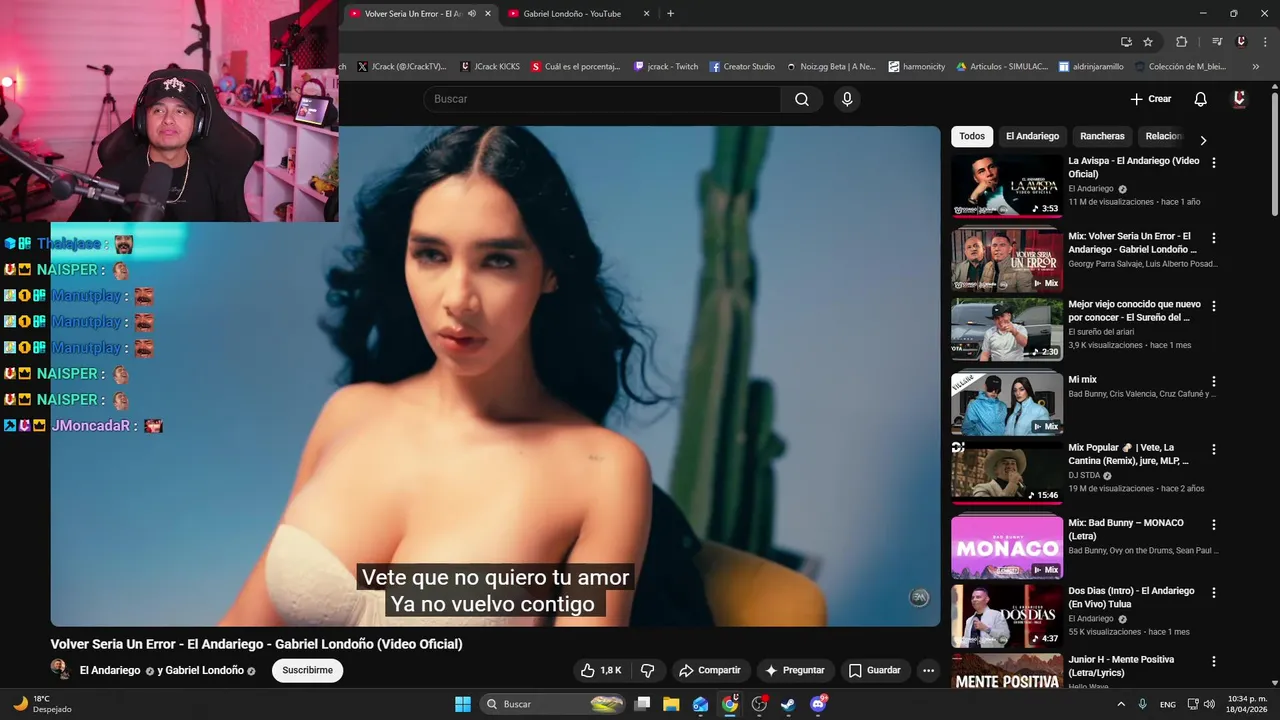This screenshot has width=1280, height=720.
Task: Subscribe using the Suscribirme button
Action: click(x=307, y=670)
